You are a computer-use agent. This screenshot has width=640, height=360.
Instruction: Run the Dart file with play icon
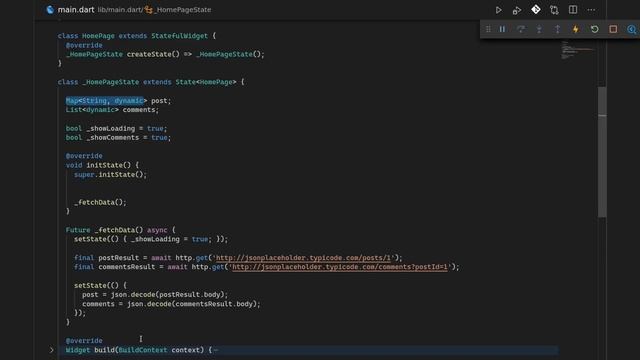click(x=498, y=10)
